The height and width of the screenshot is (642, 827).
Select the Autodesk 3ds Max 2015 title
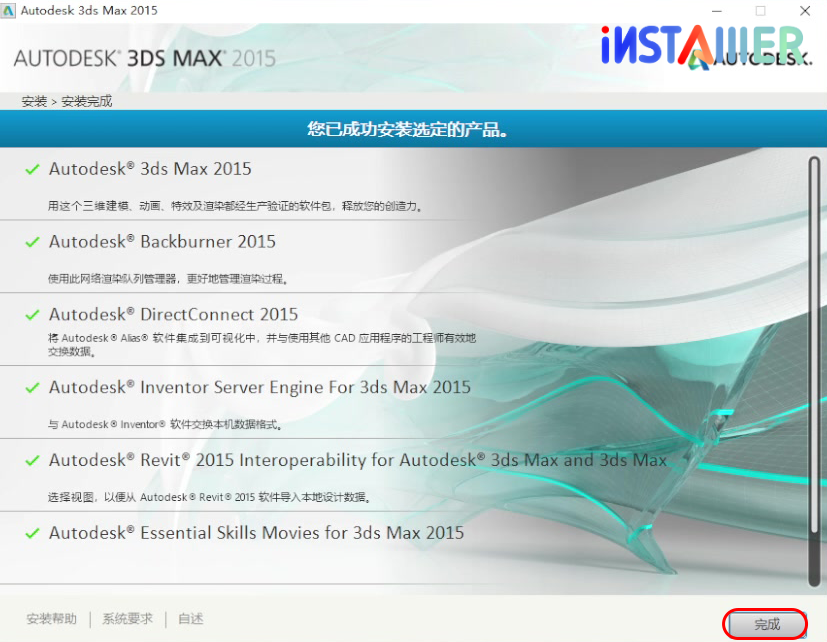pyautogui.click(x=150, y=169)
